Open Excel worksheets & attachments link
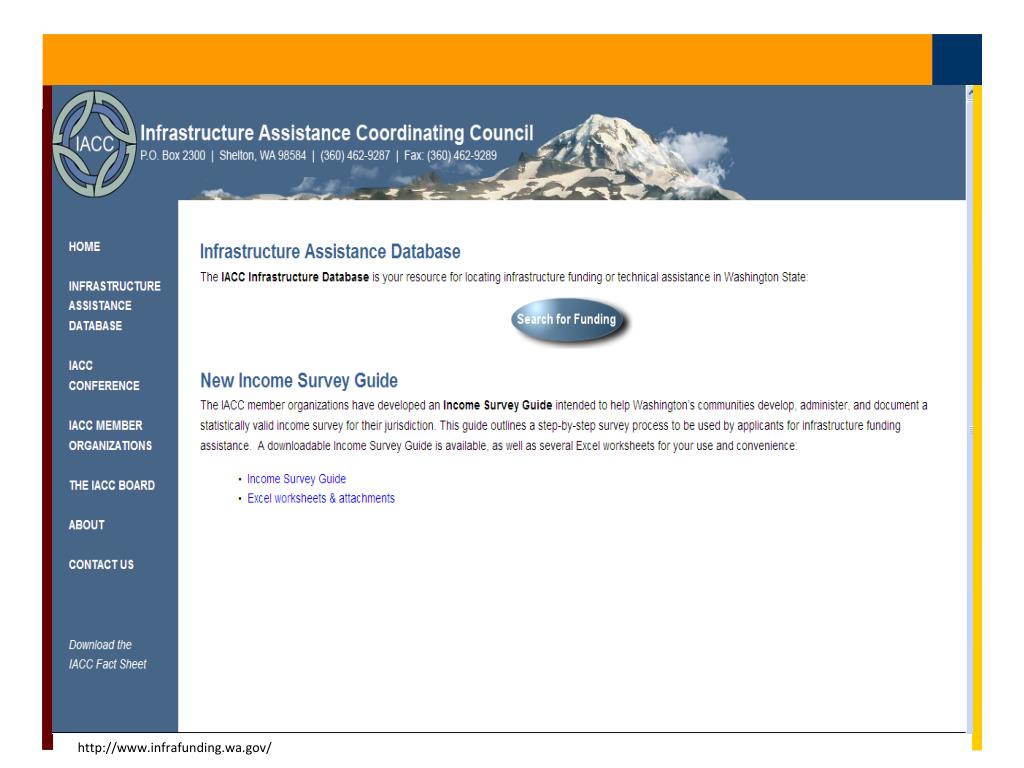This screenshot has width=1024, height=768. point(321,498)
